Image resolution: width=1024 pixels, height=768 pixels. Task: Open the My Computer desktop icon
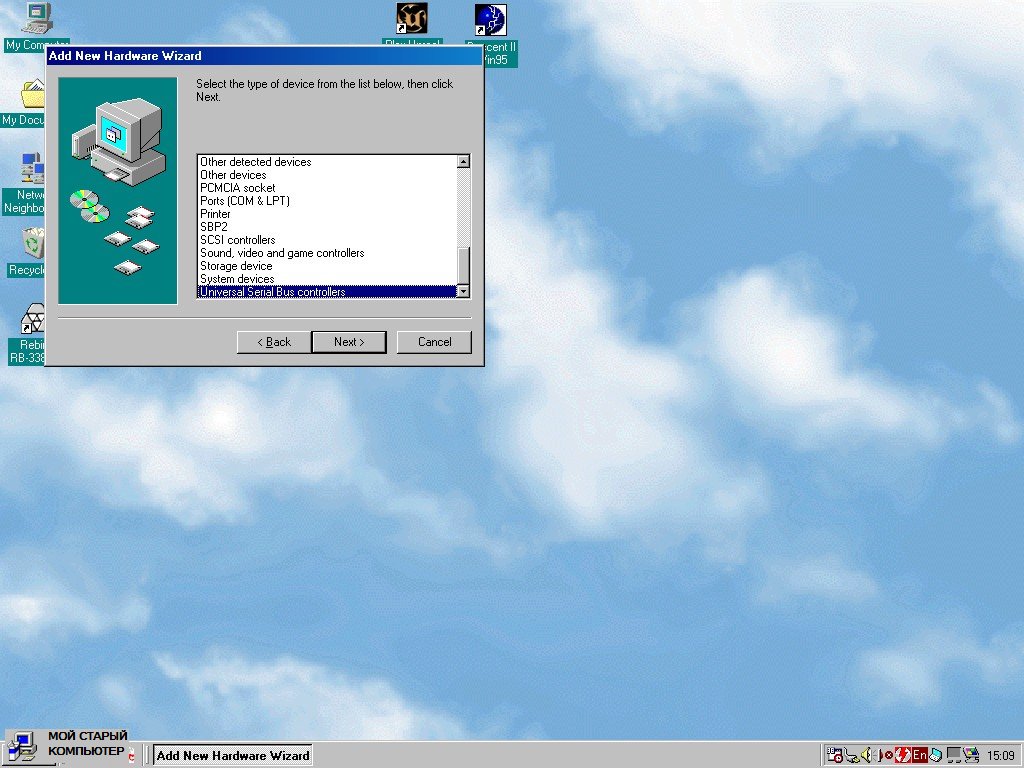[x=36, y=18]
